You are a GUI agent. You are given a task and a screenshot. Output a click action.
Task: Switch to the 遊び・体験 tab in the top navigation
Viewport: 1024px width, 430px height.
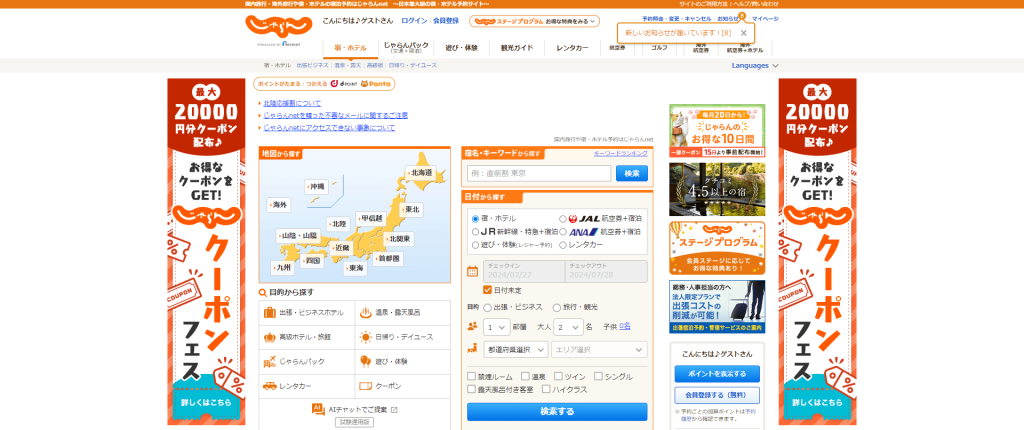coord(462,48)
